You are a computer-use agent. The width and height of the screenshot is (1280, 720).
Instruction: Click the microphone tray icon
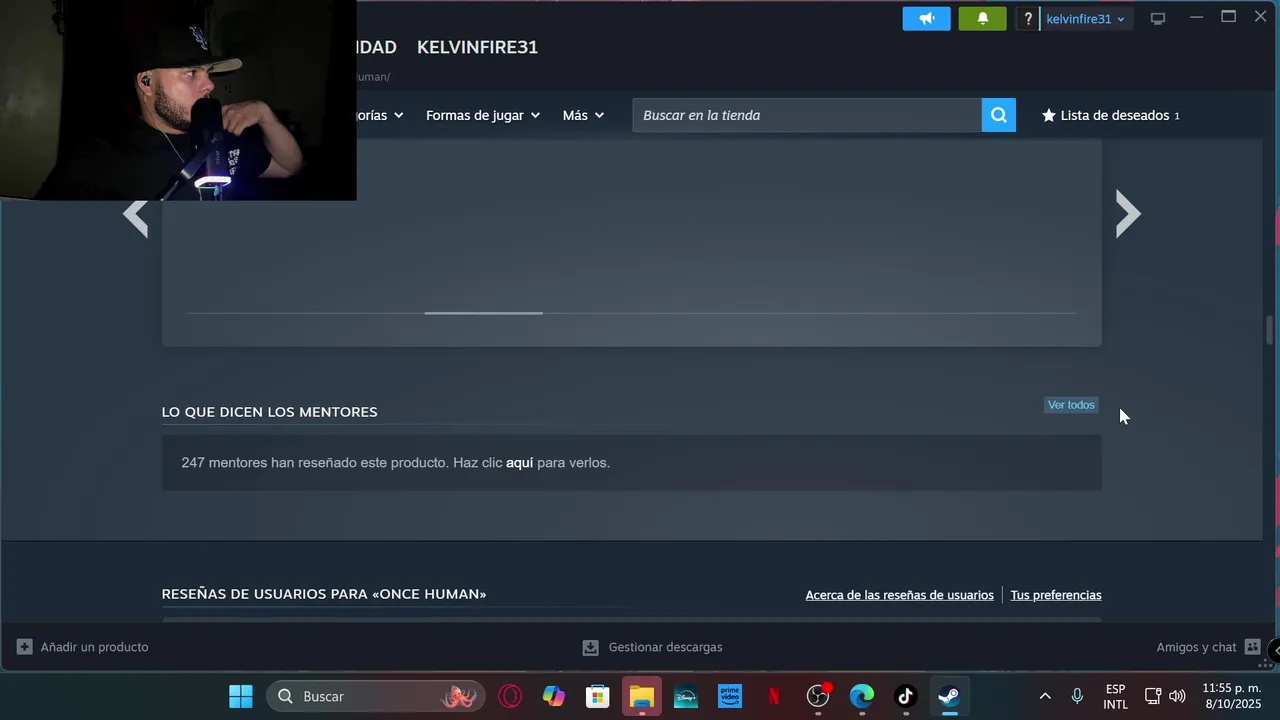pos(1077,696)
